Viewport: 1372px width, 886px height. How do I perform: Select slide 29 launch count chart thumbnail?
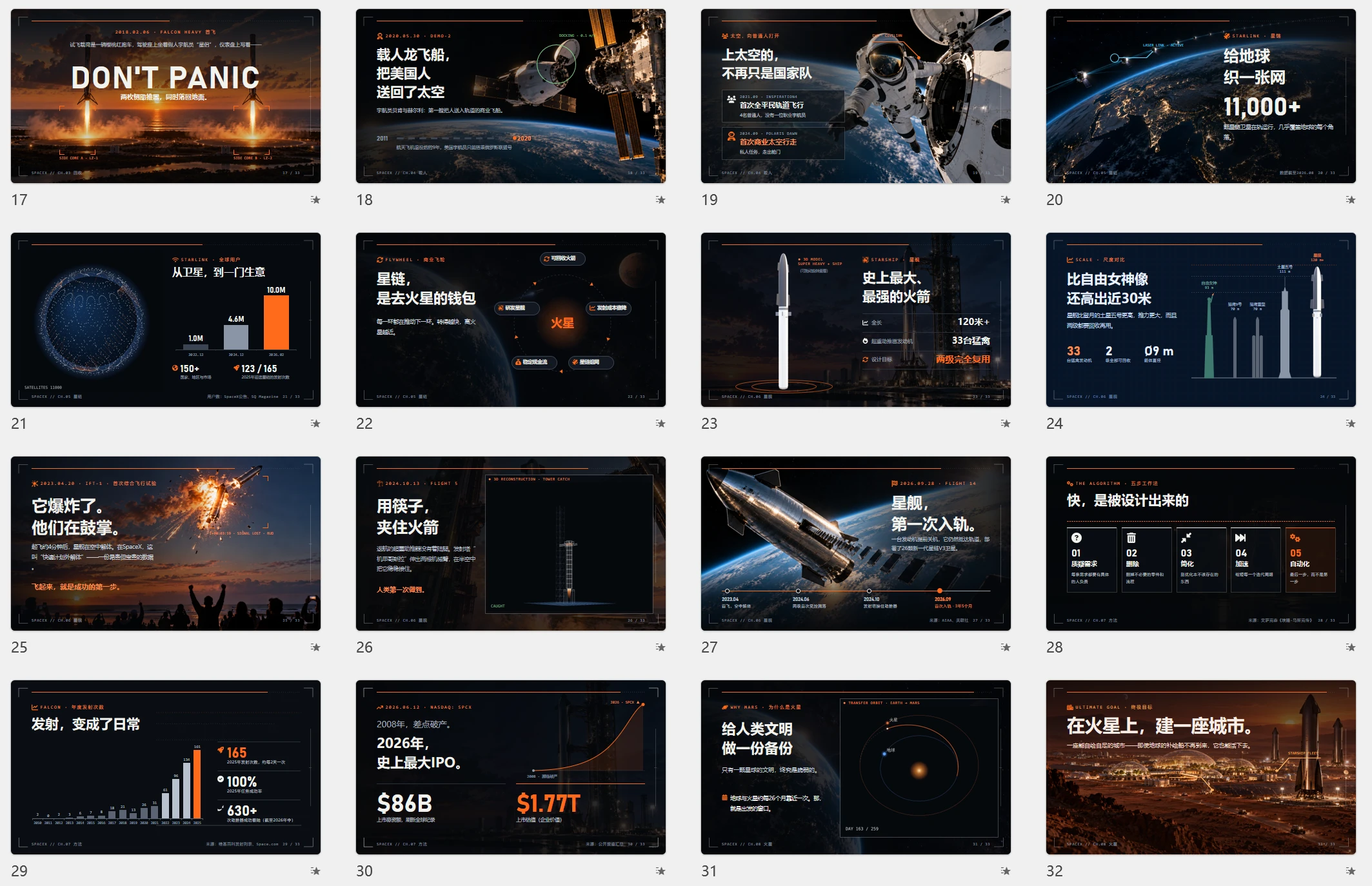[166, 767]
